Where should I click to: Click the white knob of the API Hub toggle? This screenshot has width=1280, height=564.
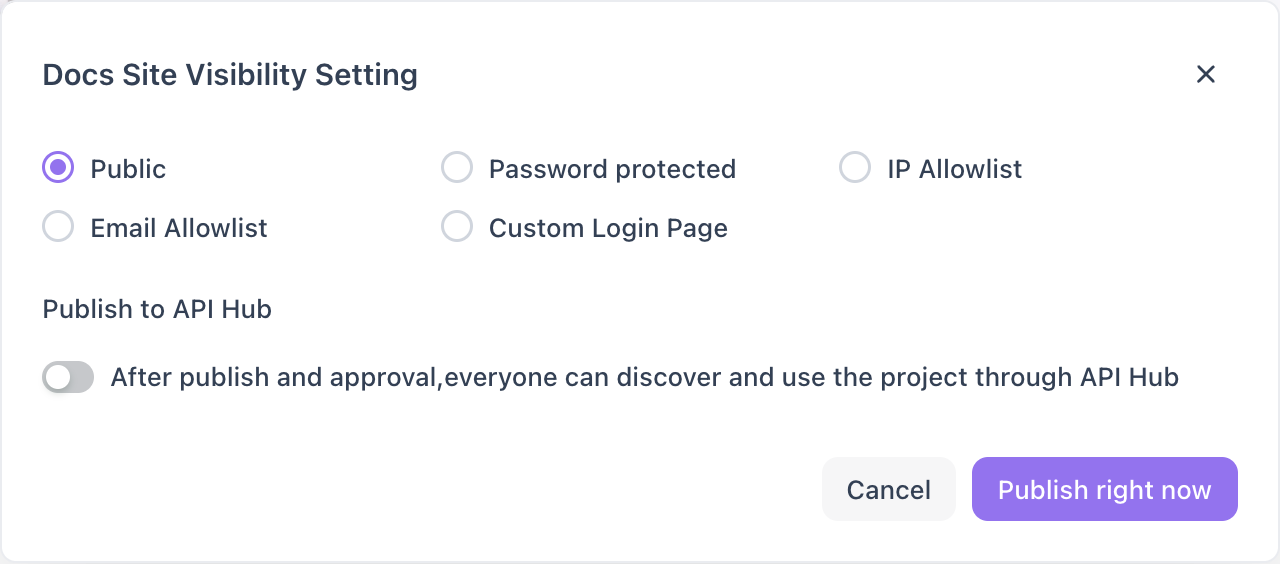58,377
